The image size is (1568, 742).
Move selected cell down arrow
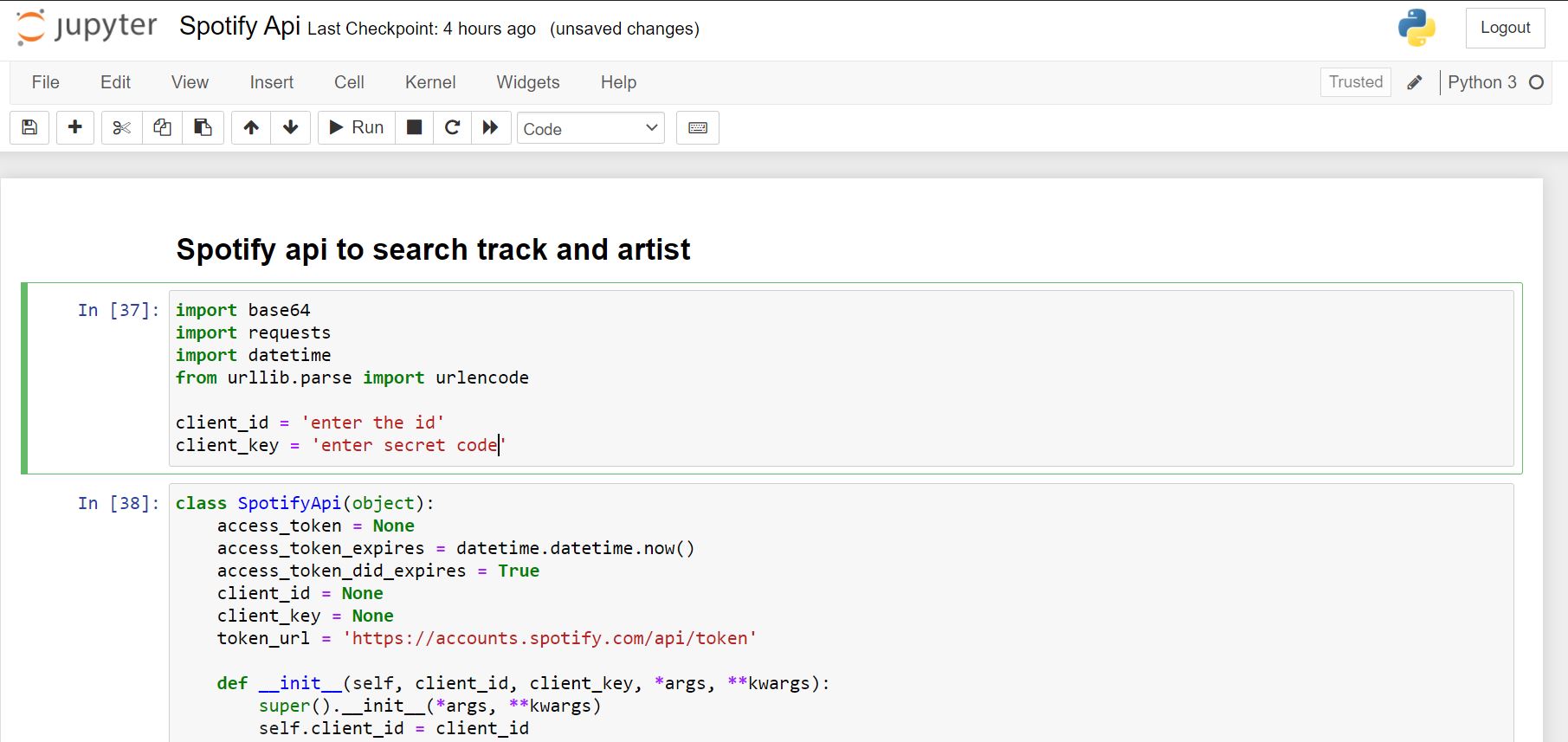click(x=291, y=128)
